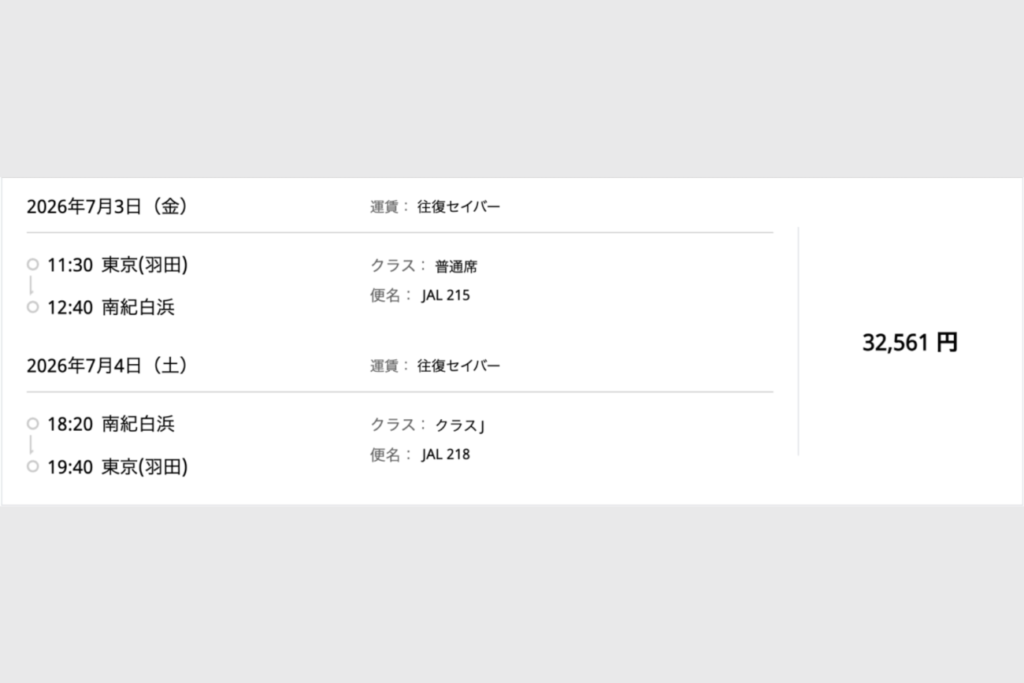Click the 11:30 departure circle marker
This screenshot has width=1024, height=683.
click(33, 264)
